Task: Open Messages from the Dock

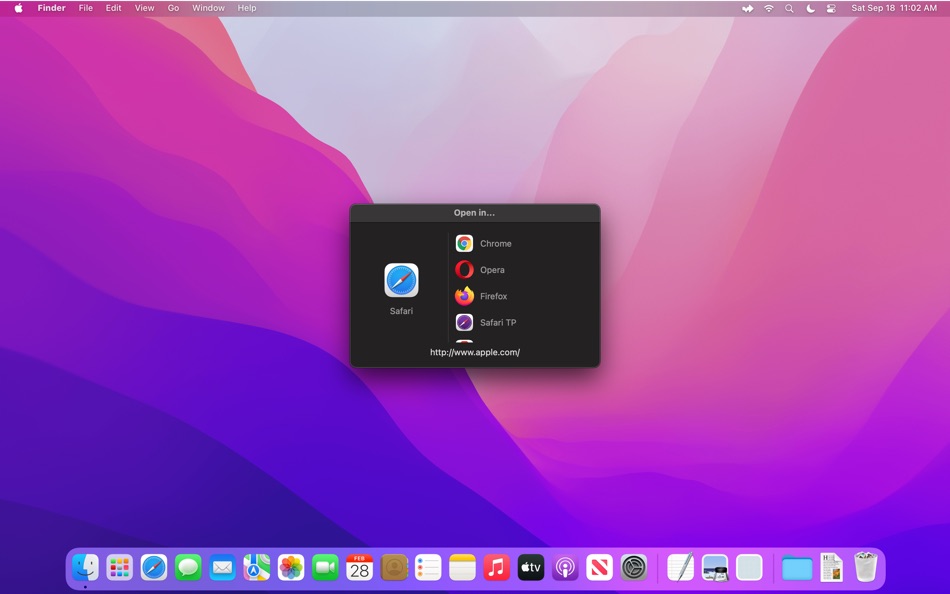Action: pyautogui.click(x=188, y=568)
